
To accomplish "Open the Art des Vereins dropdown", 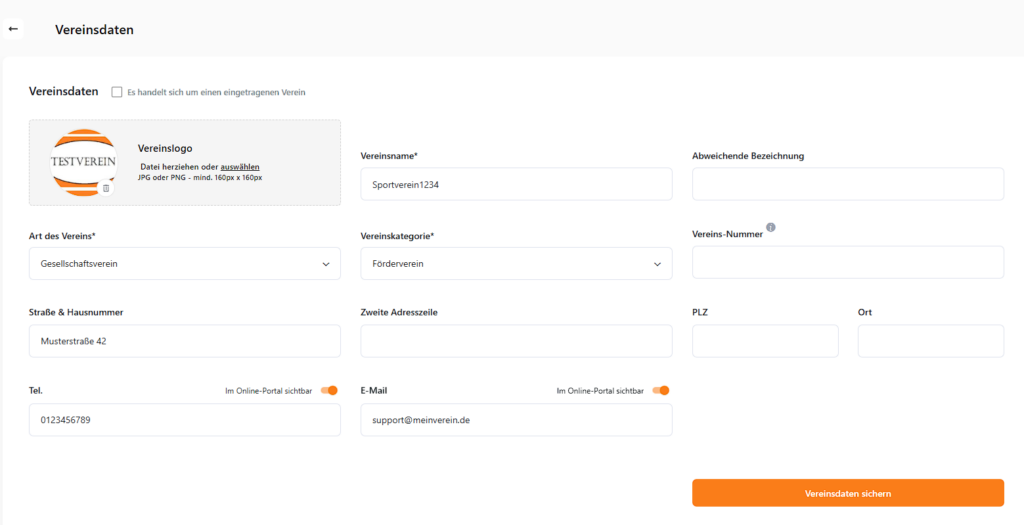I will coord(185,264).
